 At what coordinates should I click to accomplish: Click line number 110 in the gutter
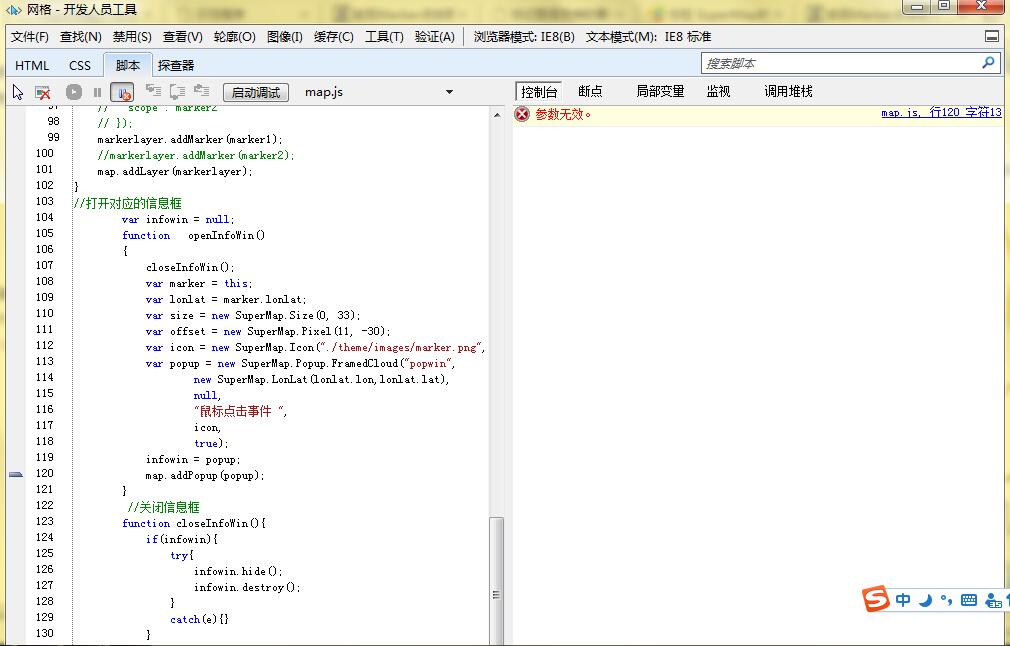(x=44, y=313)
